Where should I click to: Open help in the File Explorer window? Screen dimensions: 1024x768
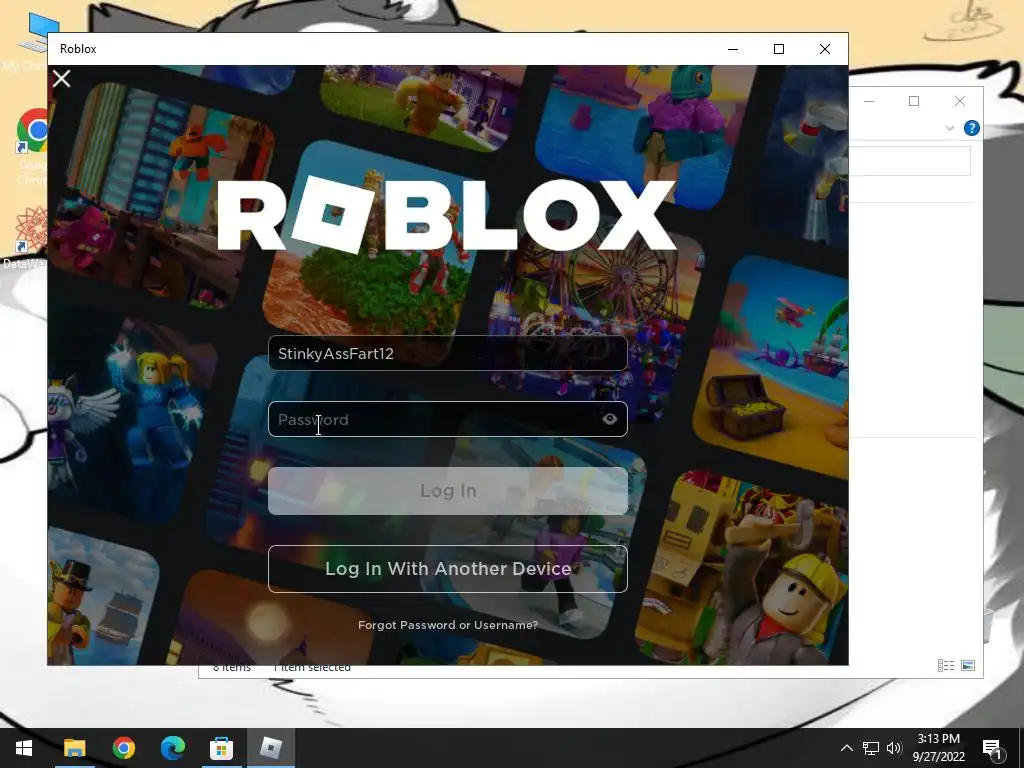pos(972,128)
